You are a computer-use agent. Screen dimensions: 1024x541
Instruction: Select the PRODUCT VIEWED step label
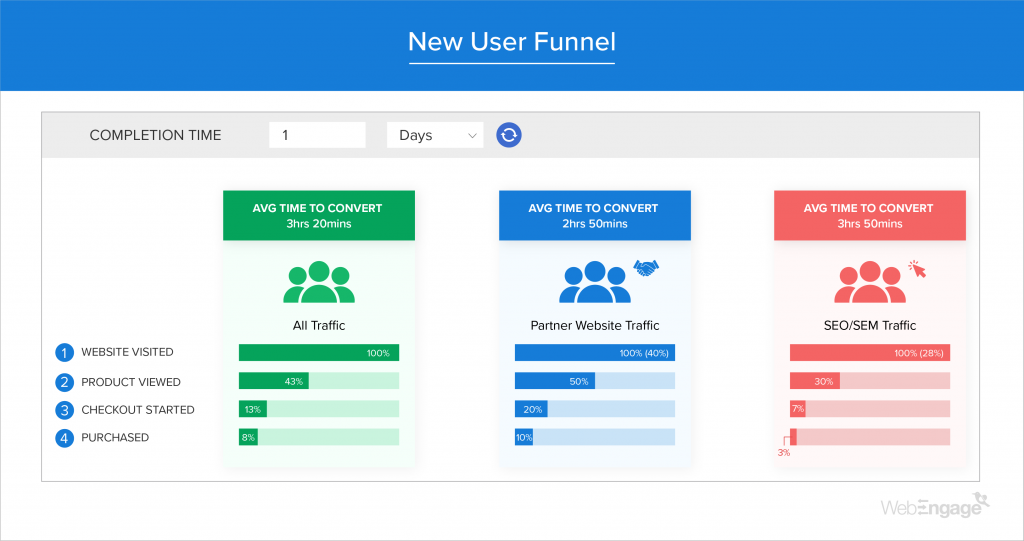pos(131,382)
